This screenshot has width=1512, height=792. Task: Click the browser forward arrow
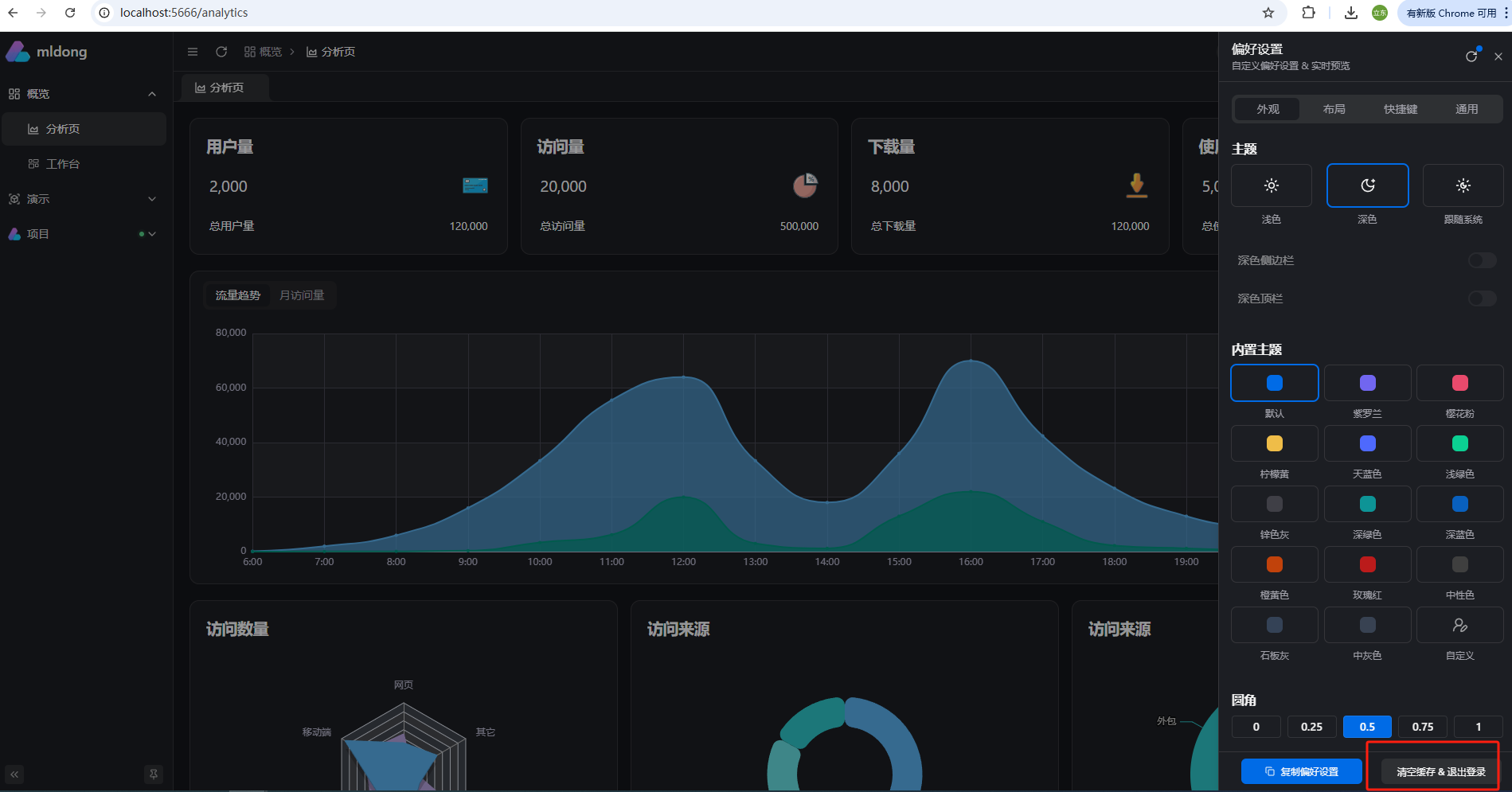(41, 13)
